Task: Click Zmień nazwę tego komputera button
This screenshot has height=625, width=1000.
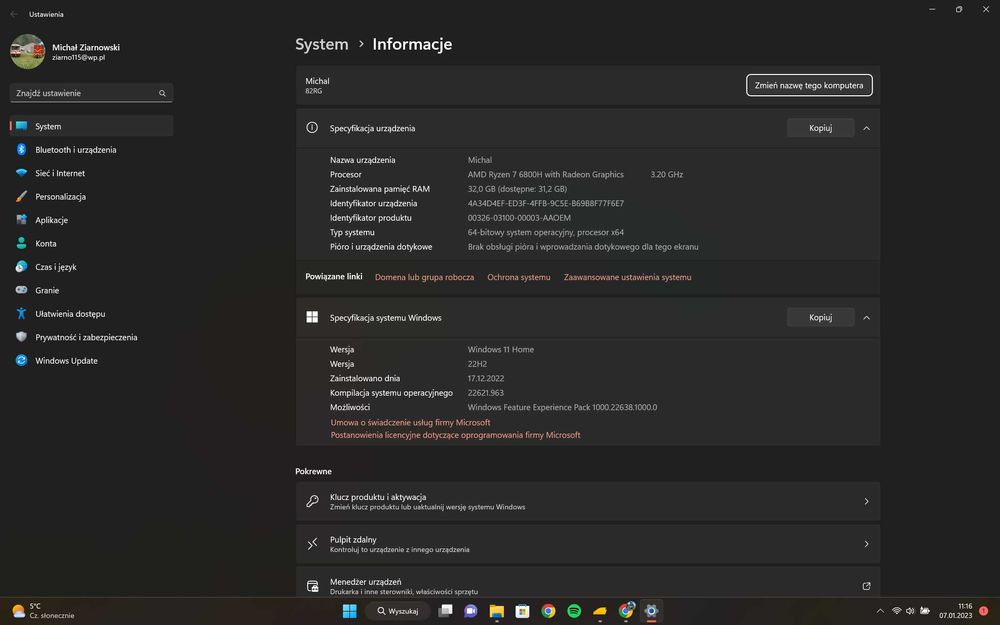Action: tap(809, 85)
